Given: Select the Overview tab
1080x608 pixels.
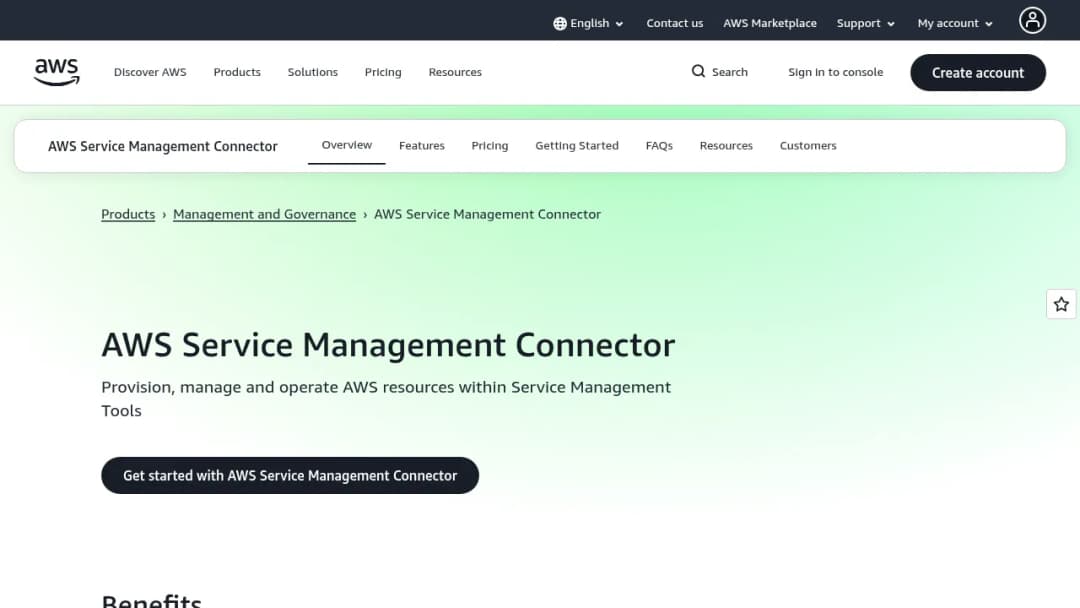Looking at the screenshot, I should 346,145.
